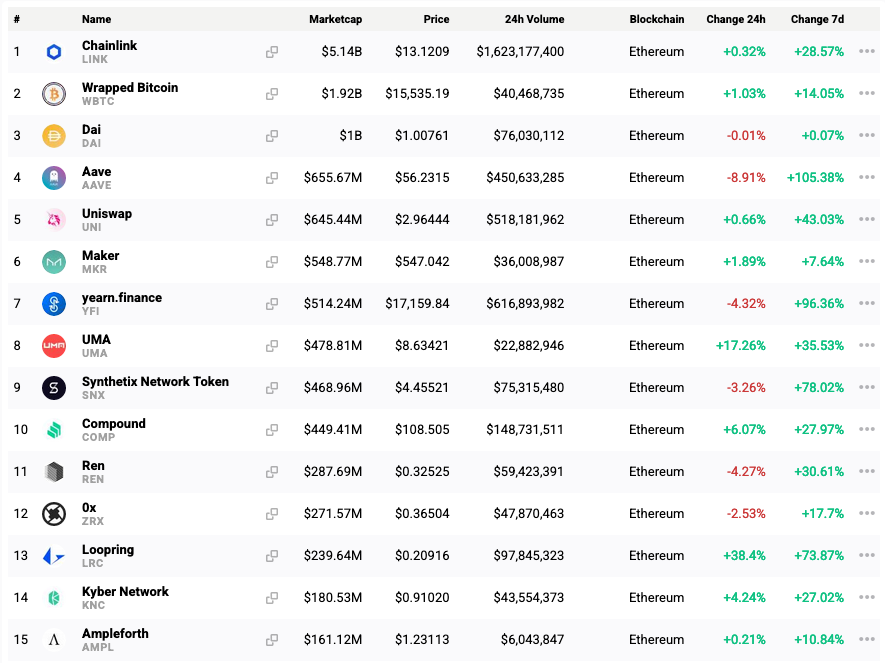The image size is (885, 663).
Task: Open the more options menu for Aave
Action: point(867,177)
